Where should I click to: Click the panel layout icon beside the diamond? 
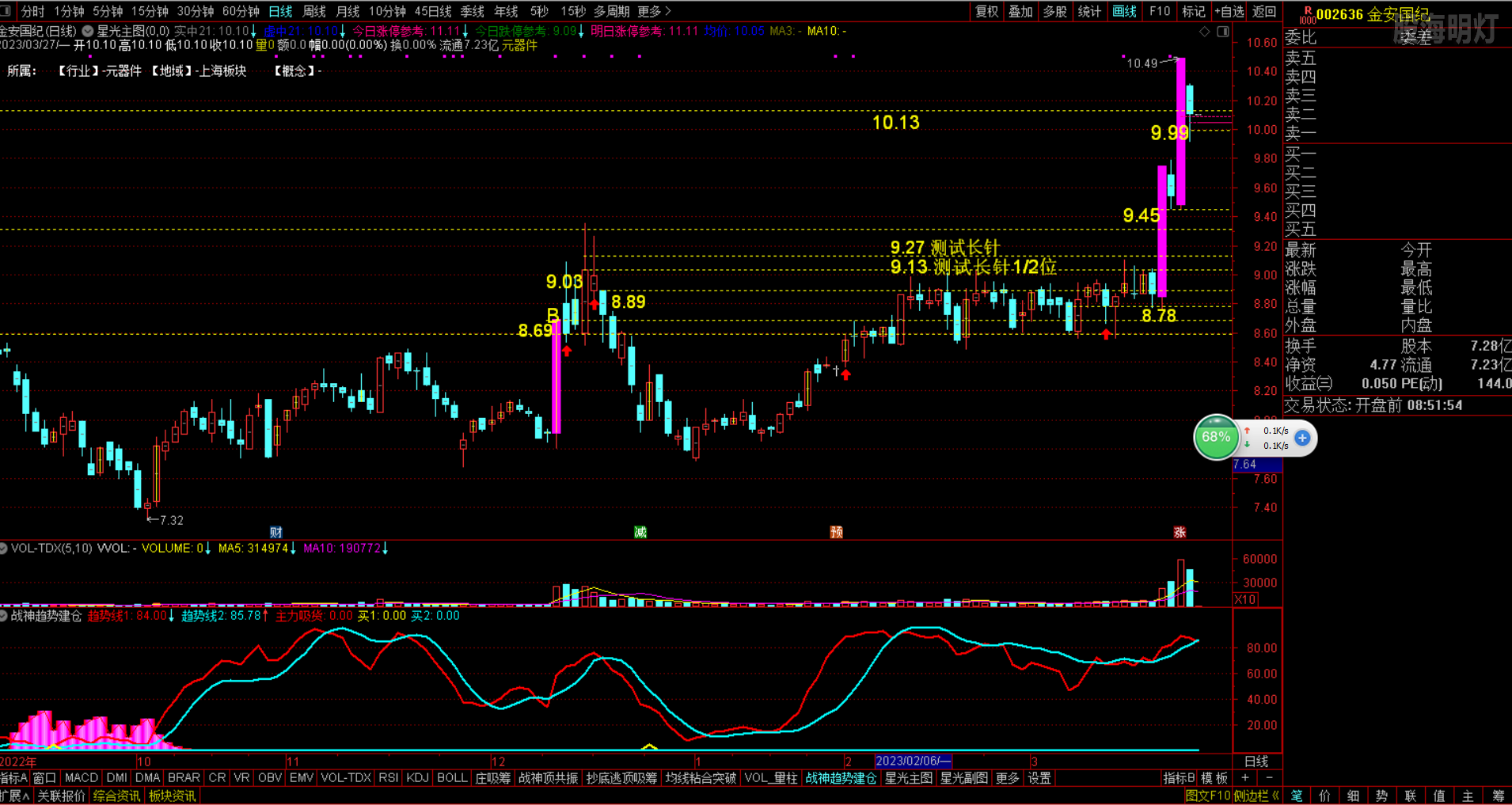[x=1223, y=32]
